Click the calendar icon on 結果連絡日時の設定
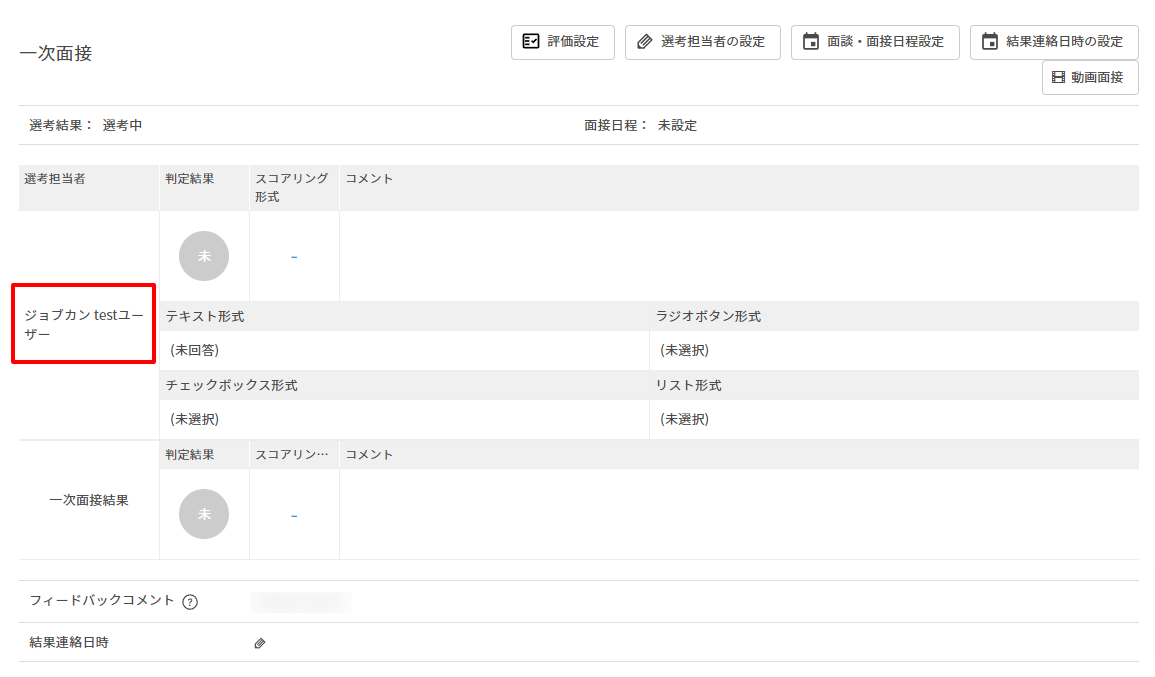This screenshot has width=1155, height=677. (990, 42)
